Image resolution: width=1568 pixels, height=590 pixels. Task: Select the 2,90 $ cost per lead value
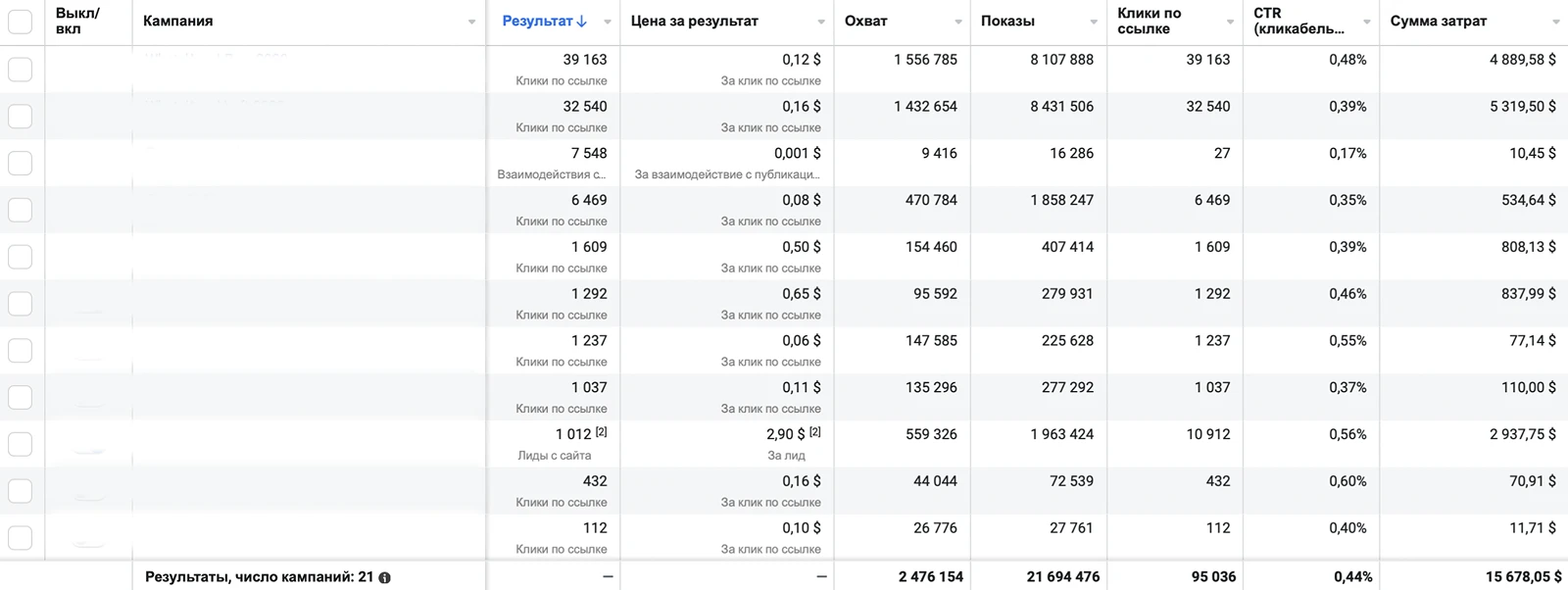tap(786, 434)
